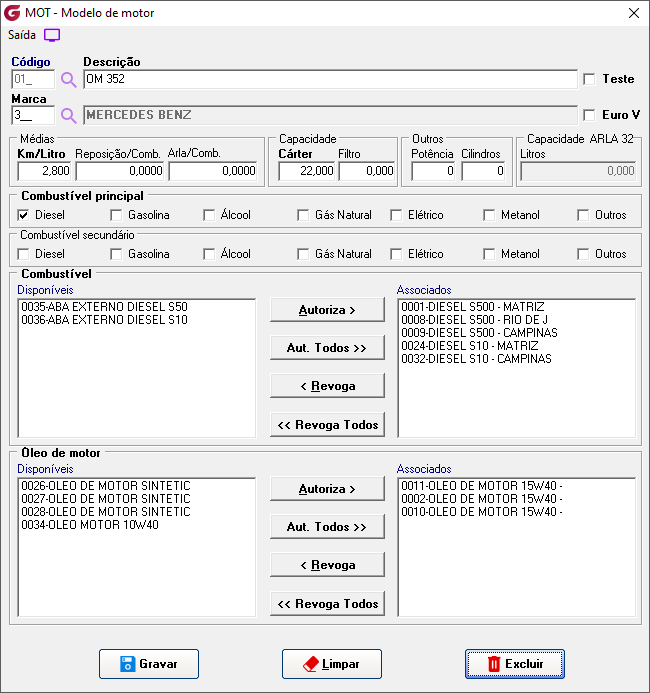Click the Potência input field
Screen dimensions: 650x693
pyautogui.click(x=433, y=171)
